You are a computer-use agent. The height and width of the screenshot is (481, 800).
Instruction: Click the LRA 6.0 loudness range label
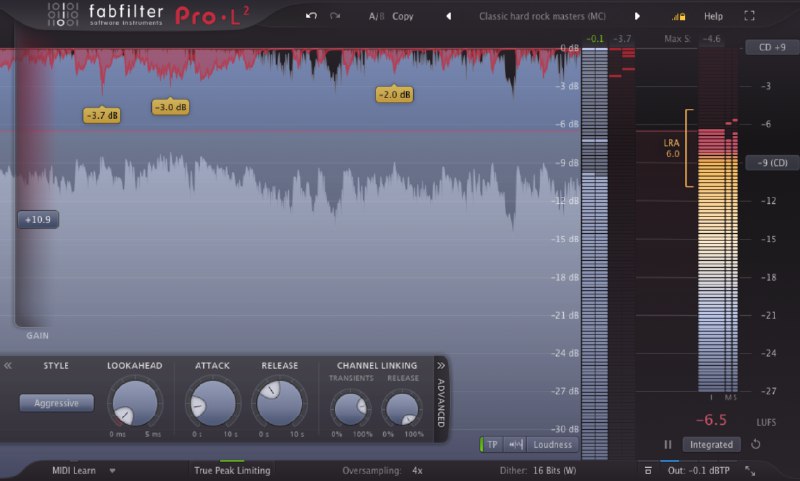[x=672, y=148]
